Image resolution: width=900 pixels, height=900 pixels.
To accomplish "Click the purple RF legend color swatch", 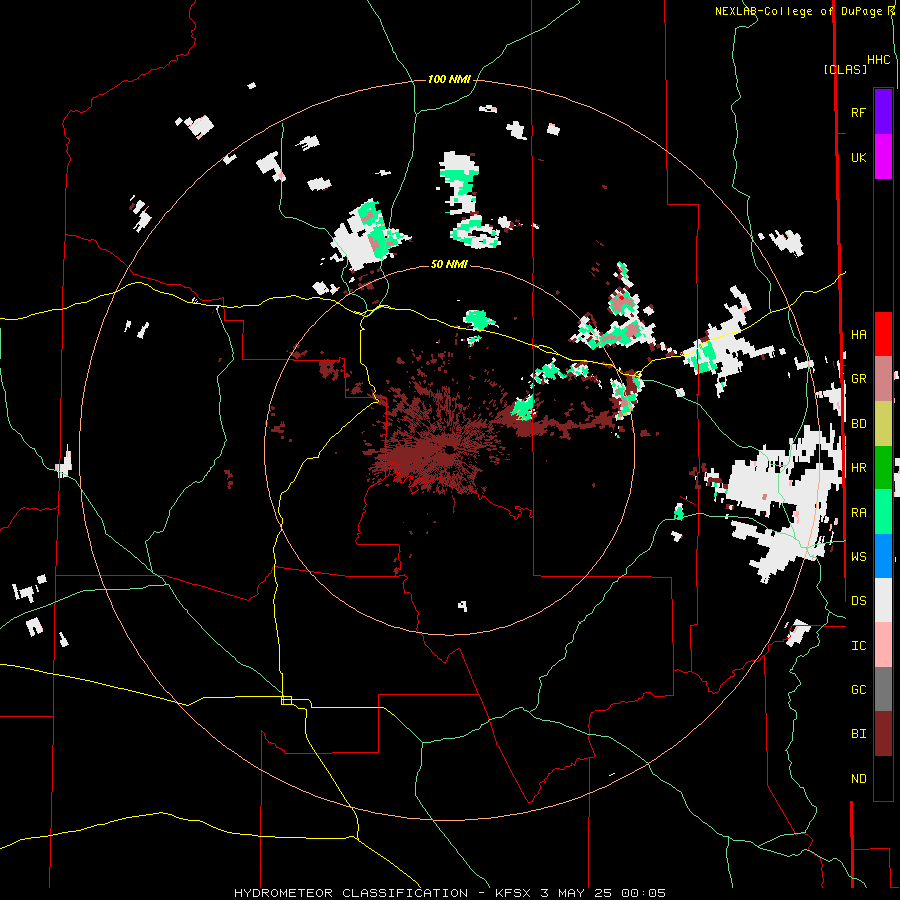I will [883, 112].
